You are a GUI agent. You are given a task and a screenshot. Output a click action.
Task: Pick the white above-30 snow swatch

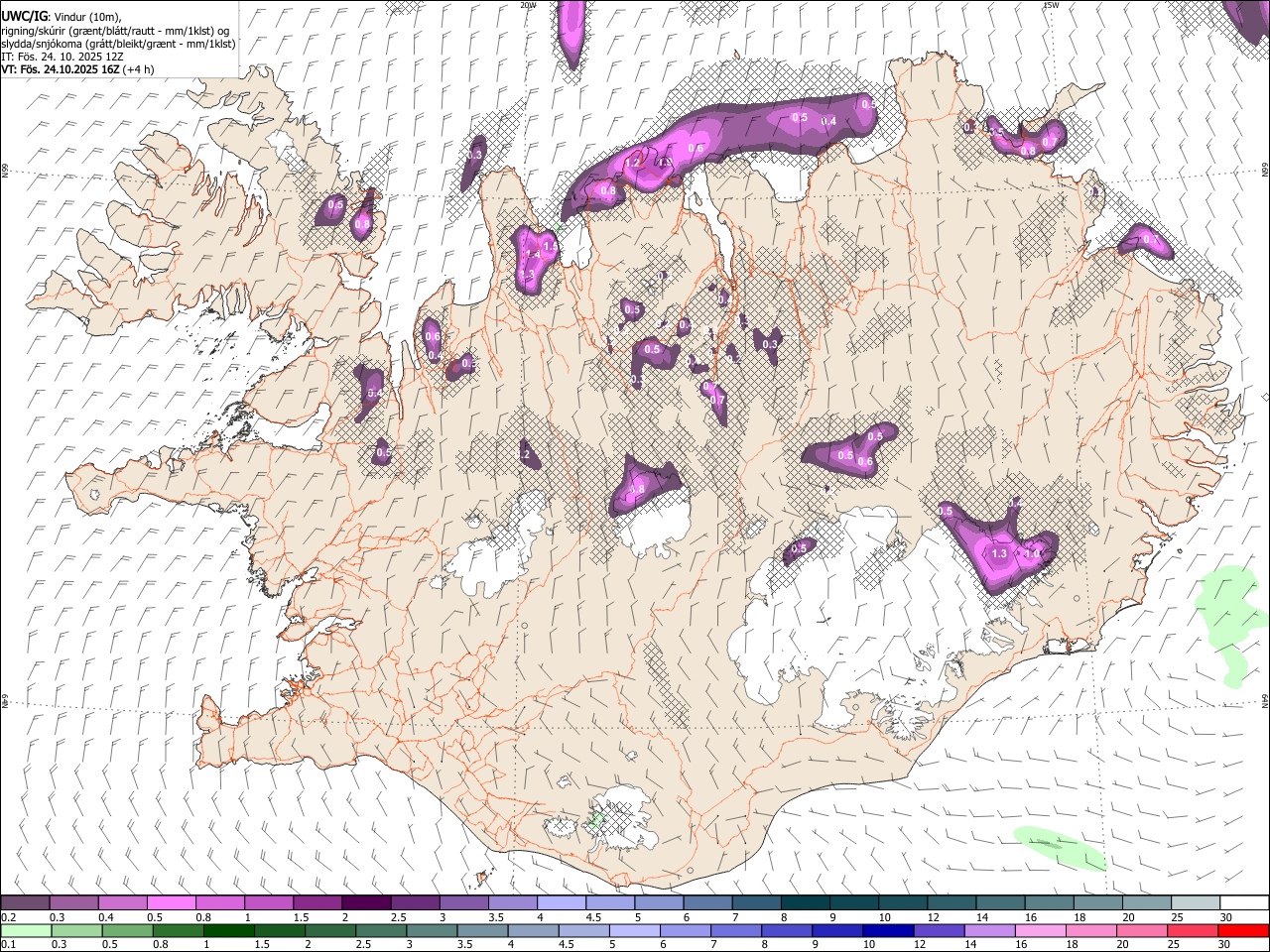tap(1244, 902)
